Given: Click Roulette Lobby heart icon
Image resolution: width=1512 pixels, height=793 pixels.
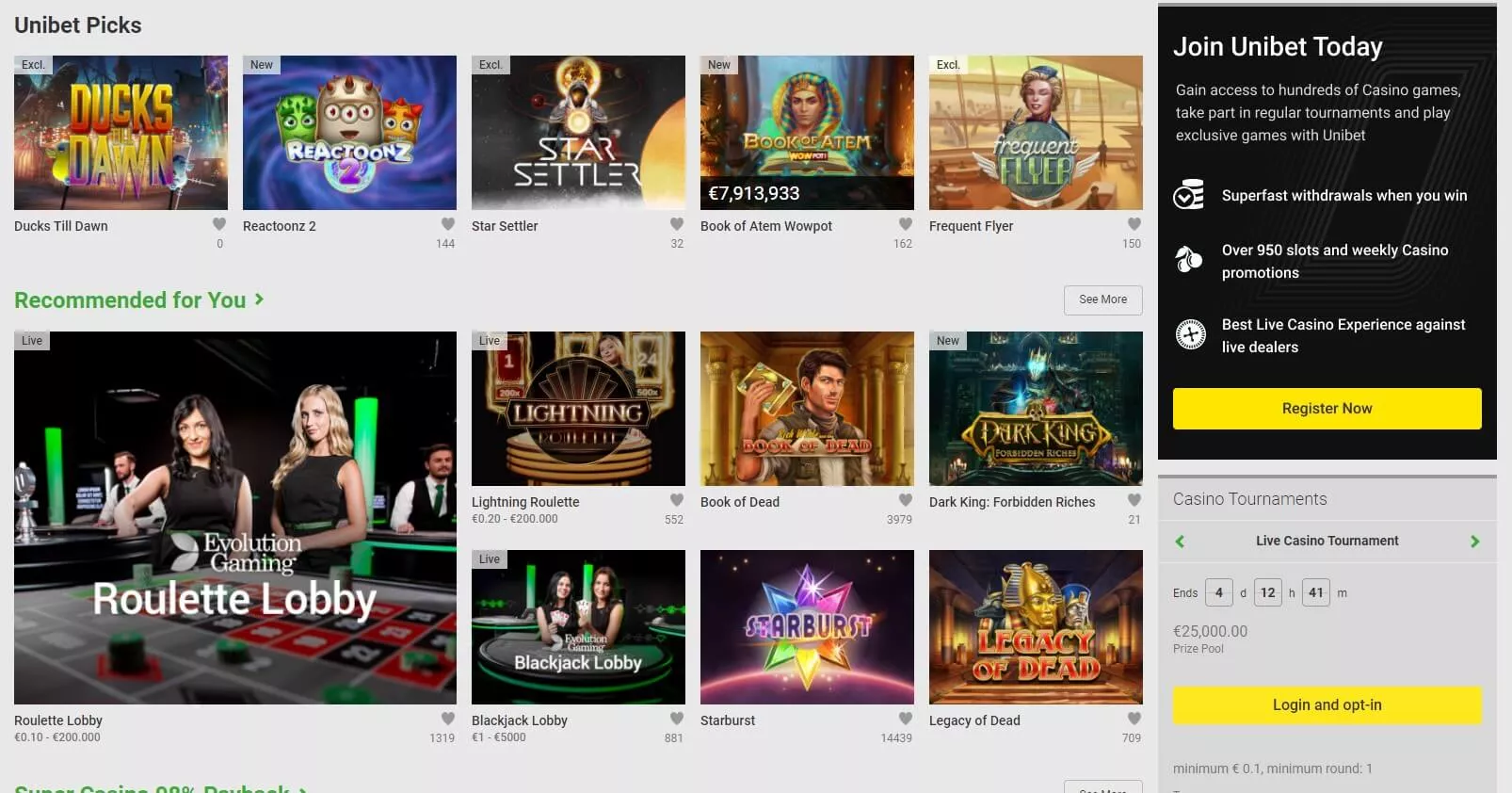Looking at the screenshot, I should pos(448,719).
